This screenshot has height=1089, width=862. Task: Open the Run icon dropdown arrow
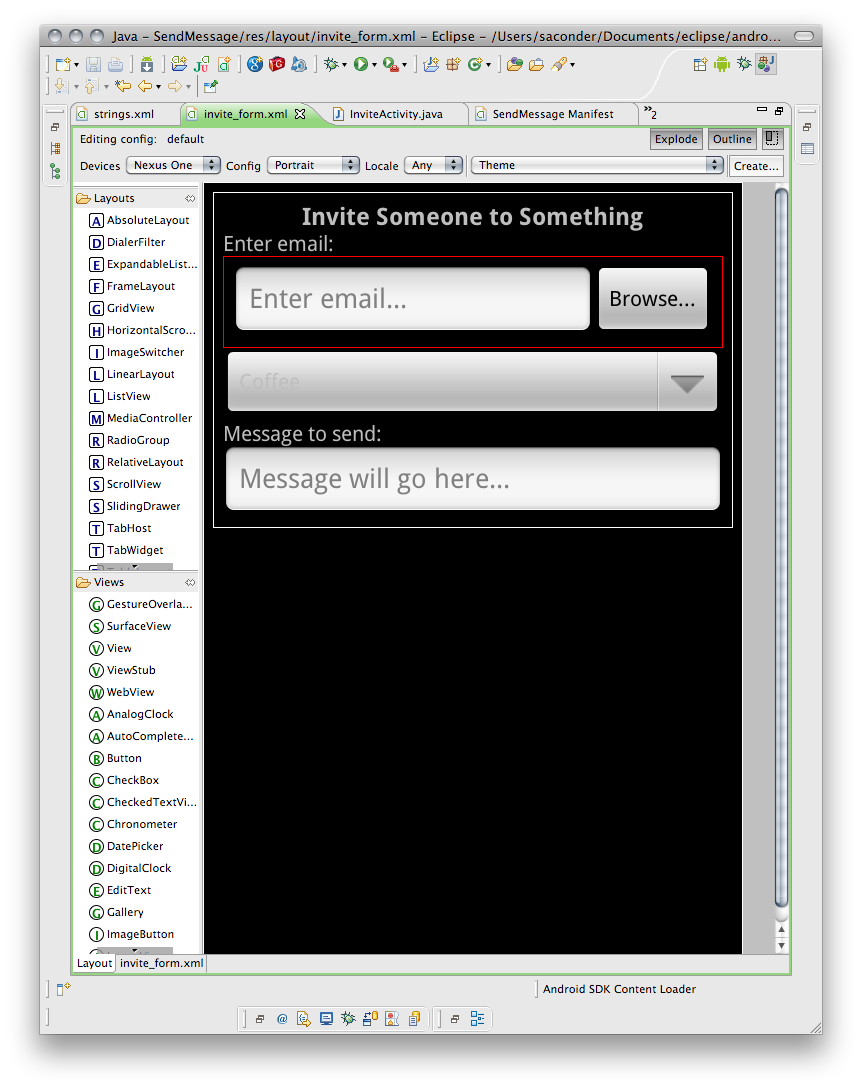click(x=374, y=65)
